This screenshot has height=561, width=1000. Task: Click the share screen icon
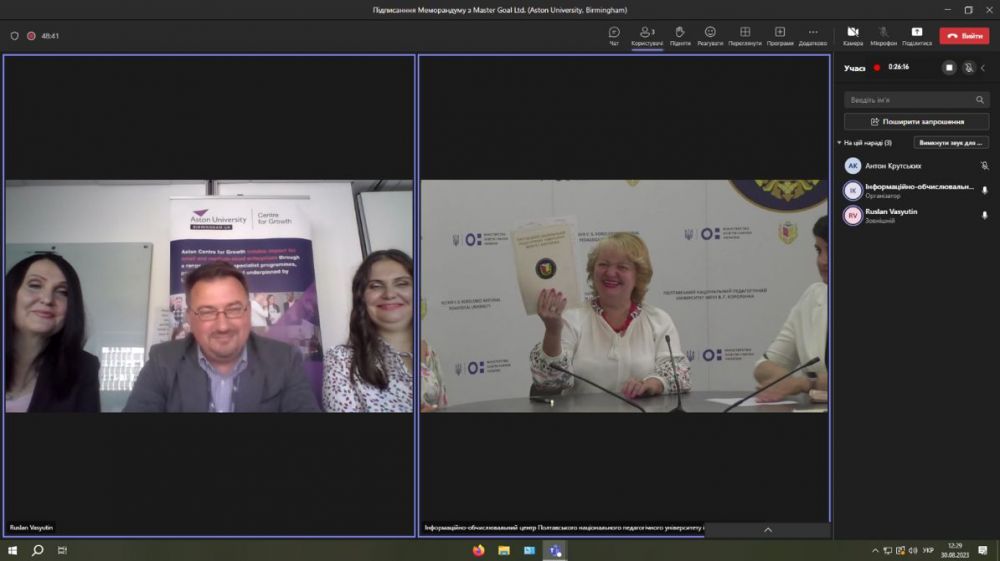coord(916,35)
